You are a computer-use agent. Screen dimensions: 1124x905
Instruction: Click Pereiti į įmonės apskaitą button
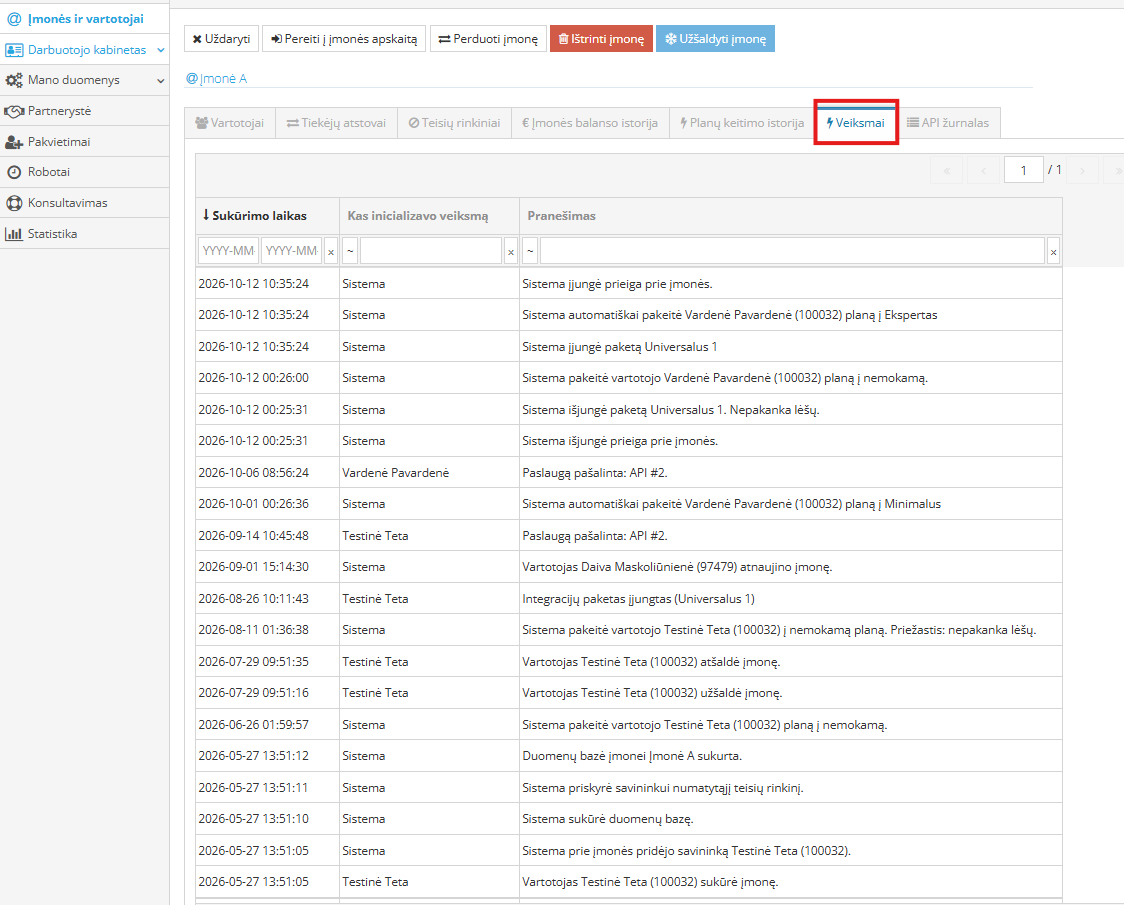344,39
